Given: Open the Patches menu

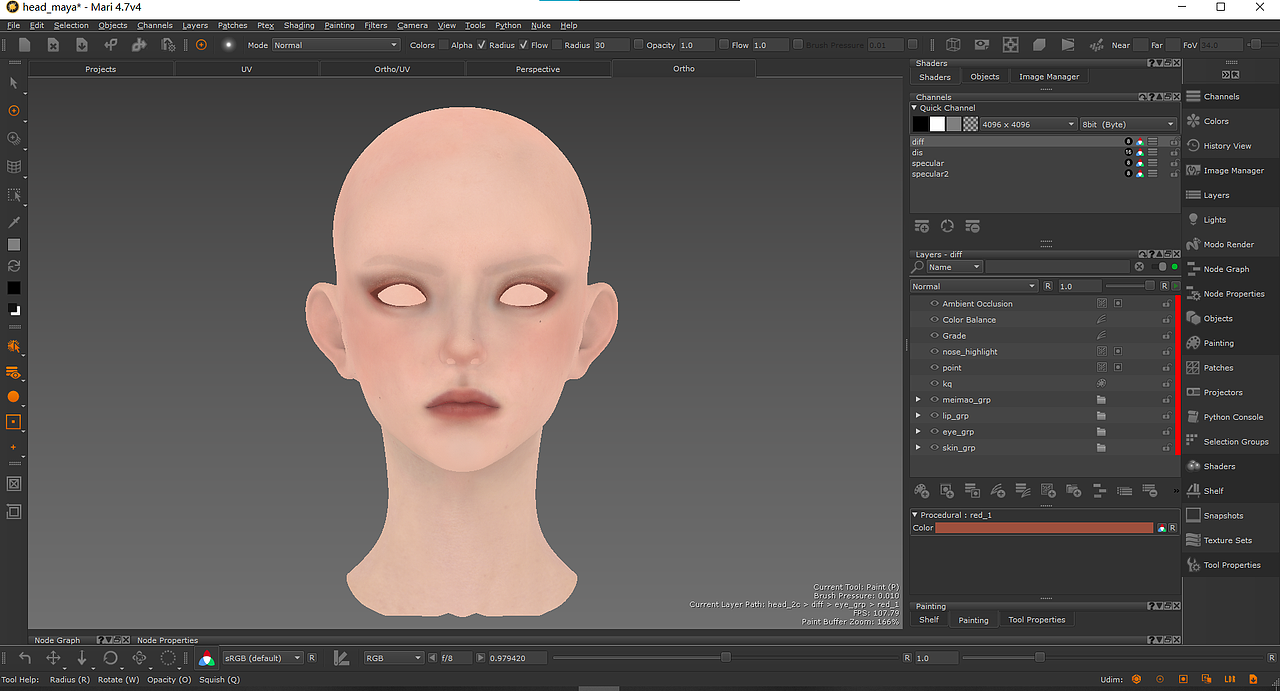Looking at the screenshot, I should pos(233,25).
